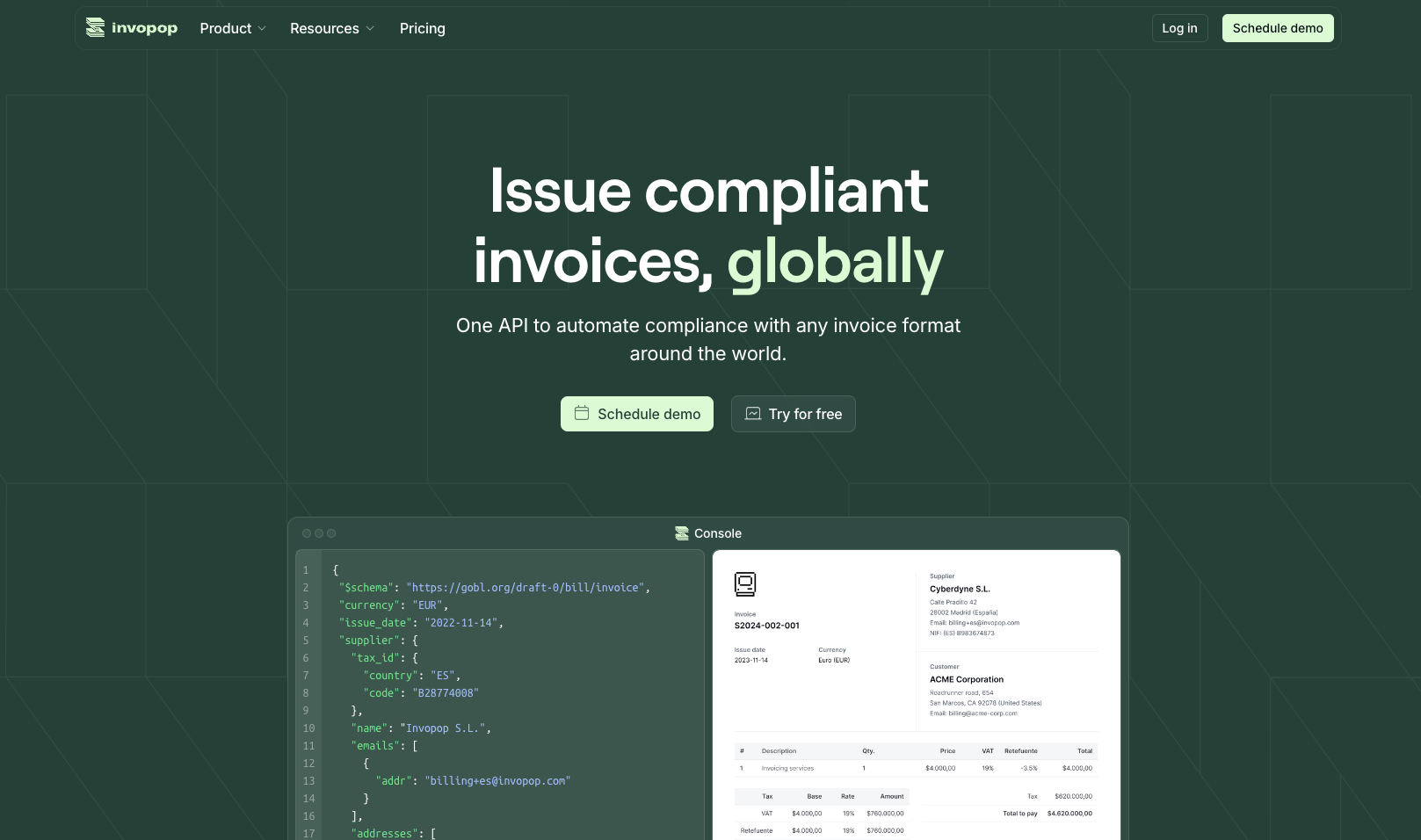1421x840 pixels.
Task: Click the hero Schedule demo button
Action: (x=636, y=413)
